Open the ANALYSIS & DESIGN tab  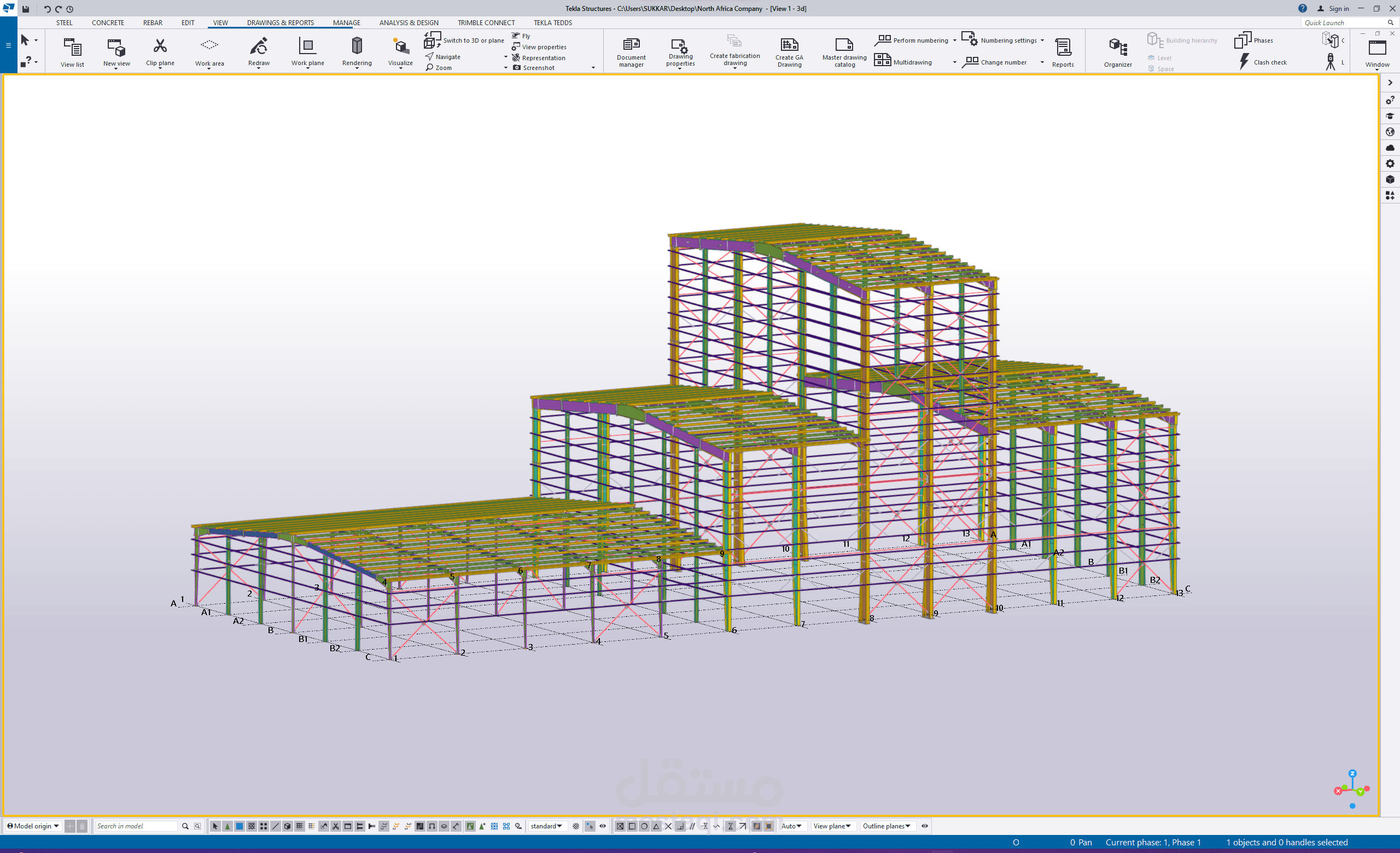pyautogui.click(x=409, y=23)
